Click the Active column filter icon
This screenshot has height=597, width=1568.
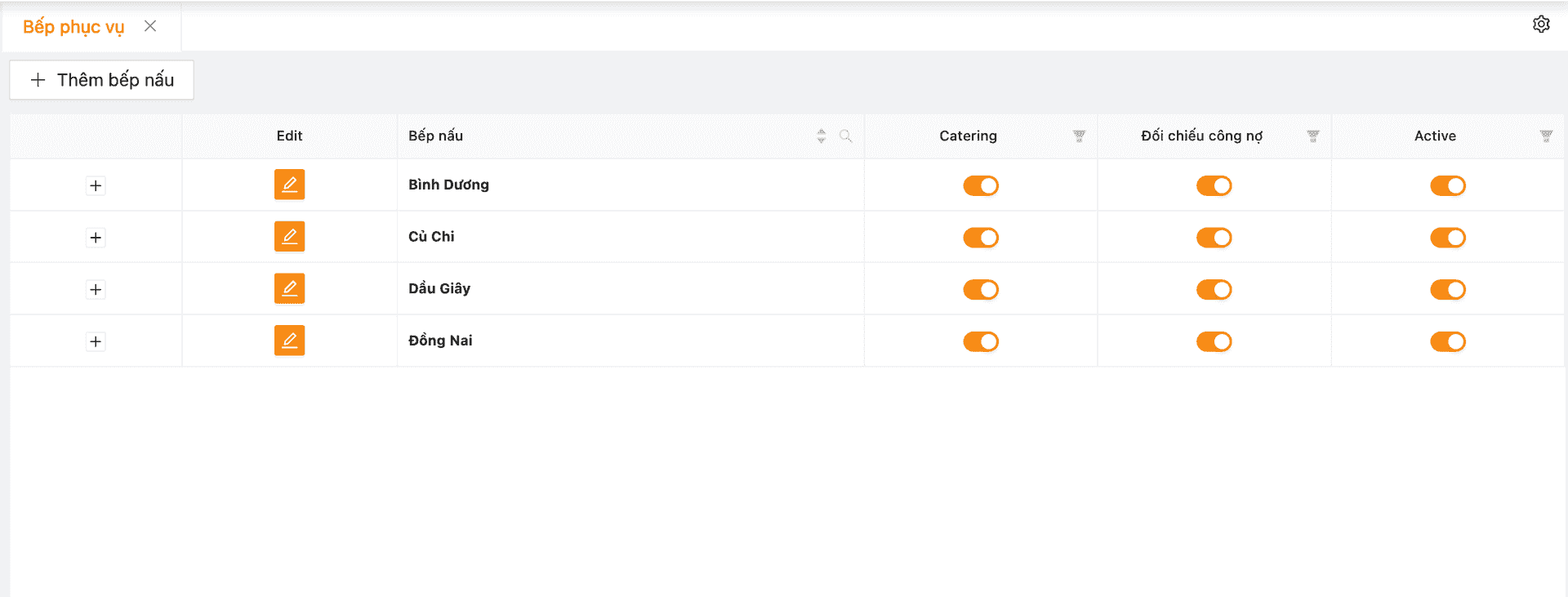pos(1546,136)
